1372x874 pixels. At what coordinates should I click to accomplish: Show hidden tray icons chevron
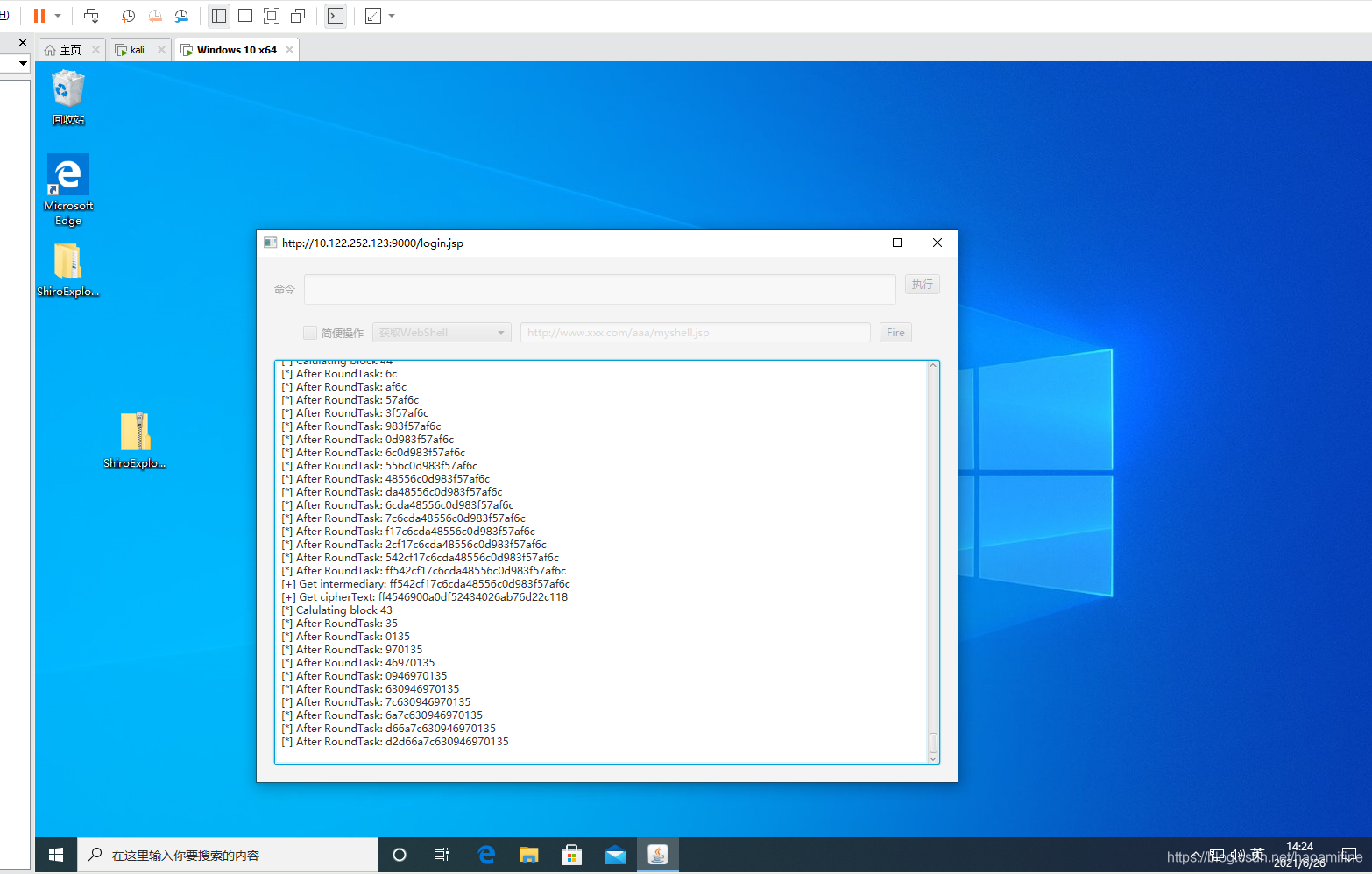point(1196,855)
